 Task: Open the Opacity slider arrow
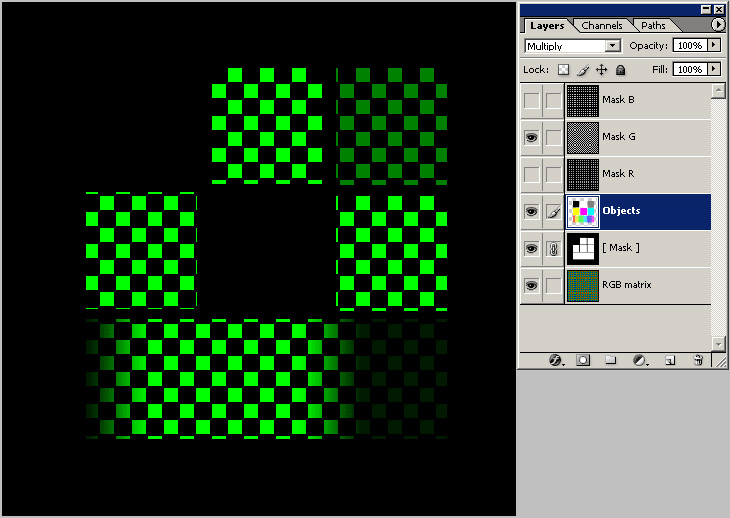point(714,45)
